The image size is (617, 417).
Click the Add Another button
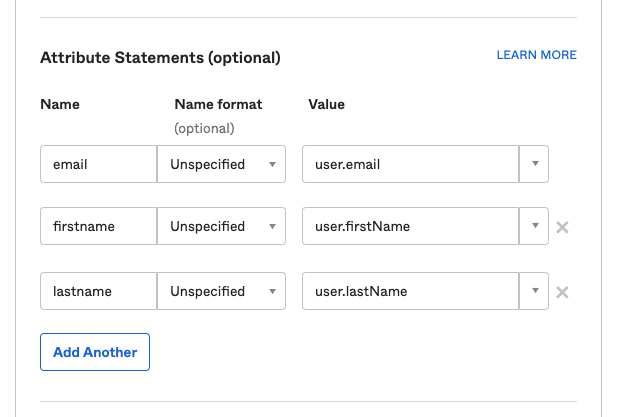coord(95,352)
